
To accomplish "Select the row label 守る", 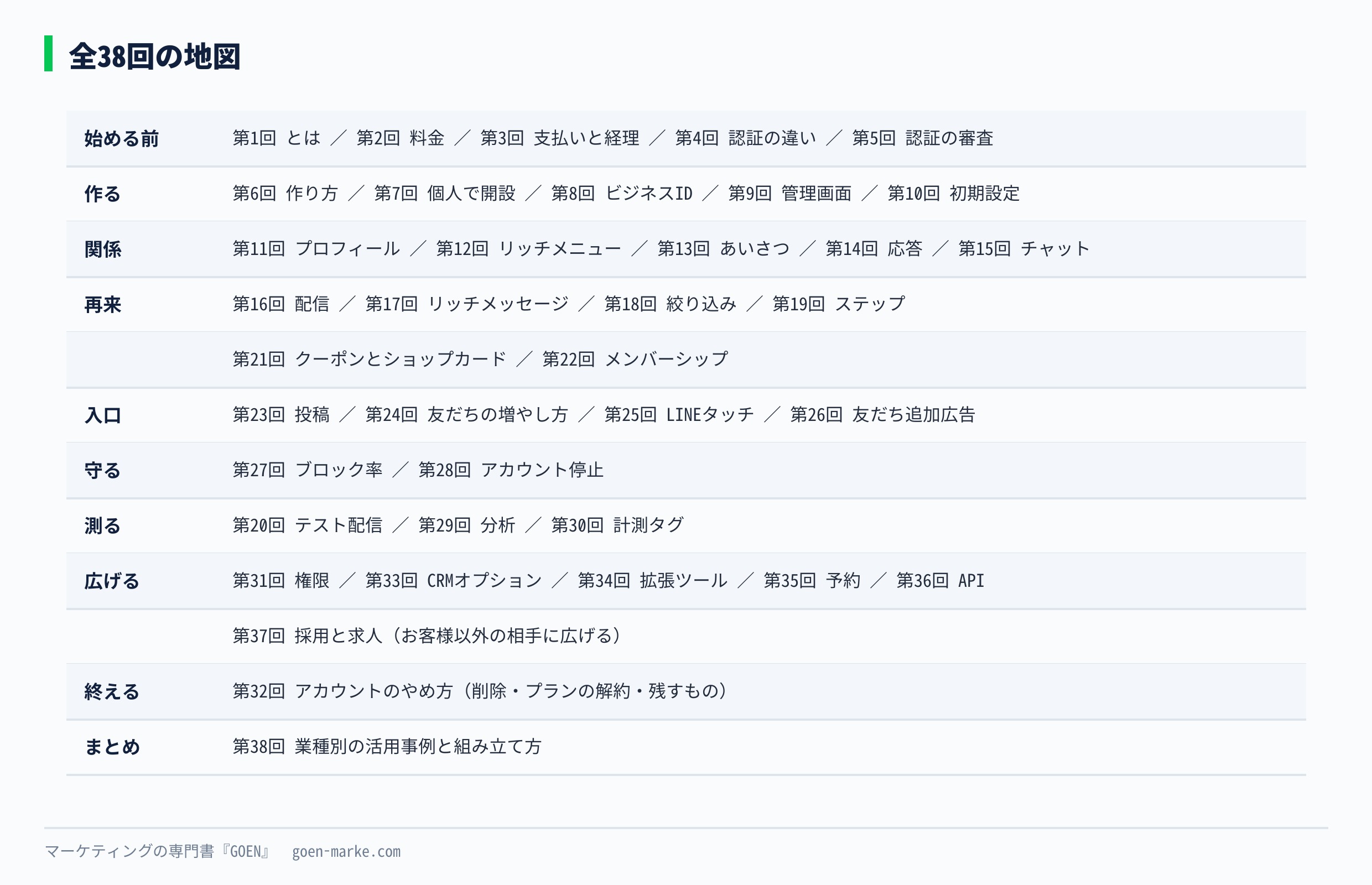I will click(102, 470).
